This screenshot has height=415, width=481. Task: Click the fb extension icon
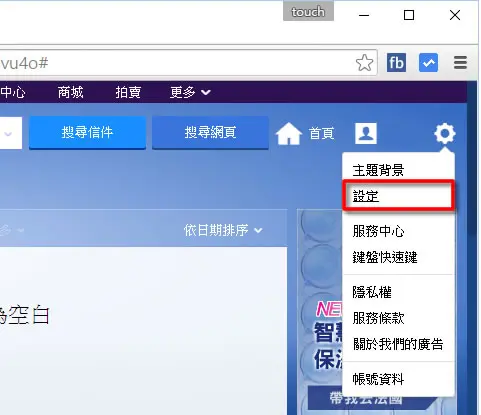[x=396, y=63]
